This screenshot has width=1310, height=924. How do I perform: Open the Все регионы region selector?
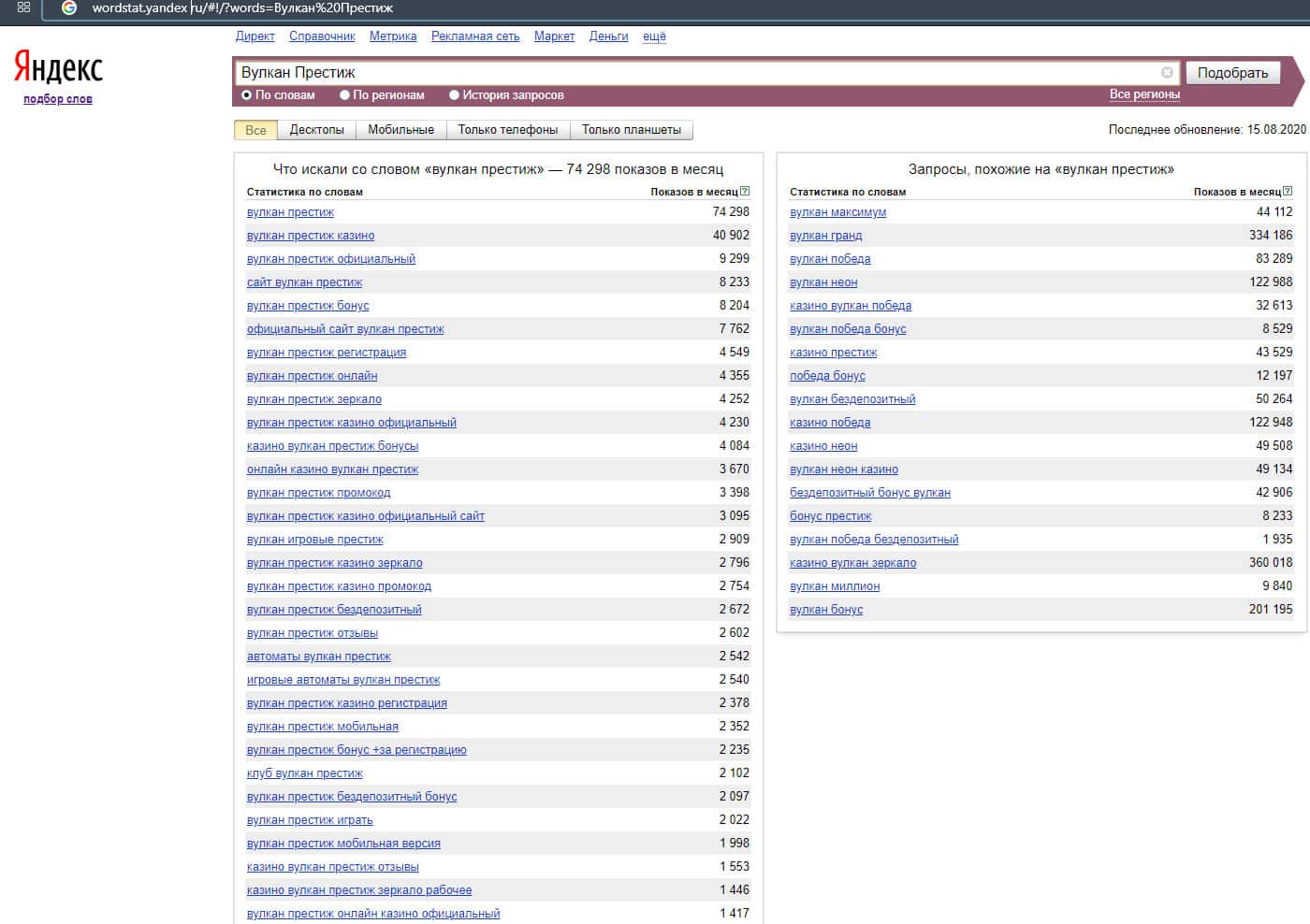[1143, 94]
